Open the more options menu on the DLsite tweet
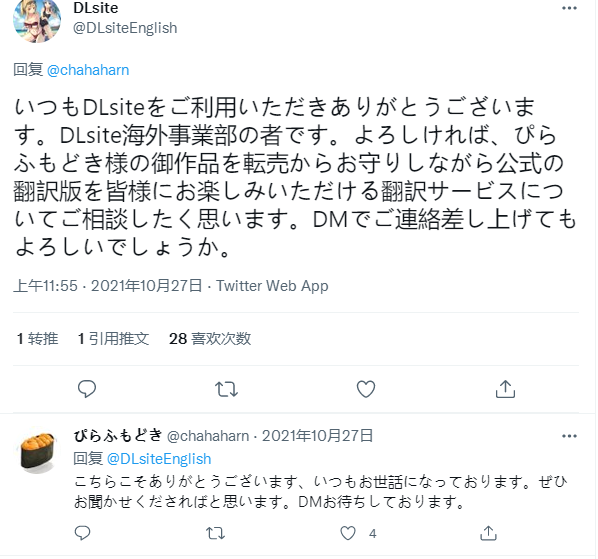Screen dimensions: 598x559 pyautogui.click(x=569, y=8)
